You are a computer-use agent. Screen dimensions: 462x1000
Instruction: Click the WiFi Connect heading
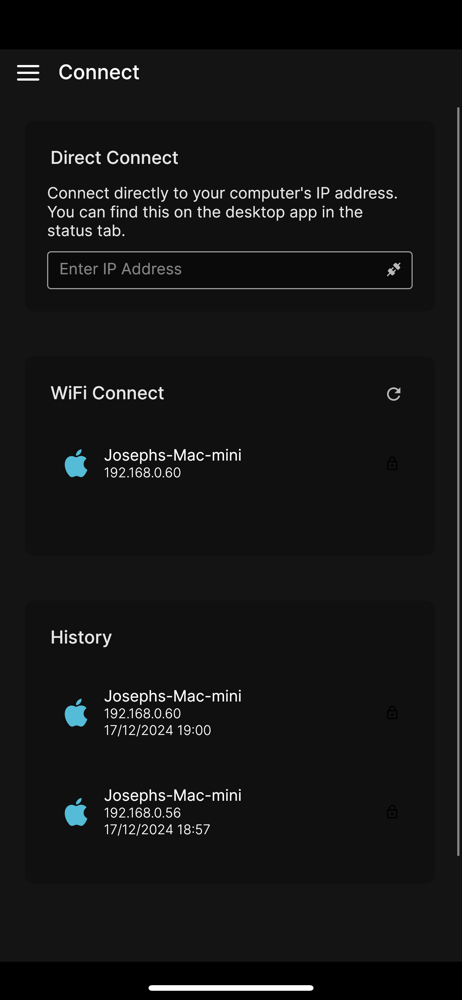pos(107,393)
